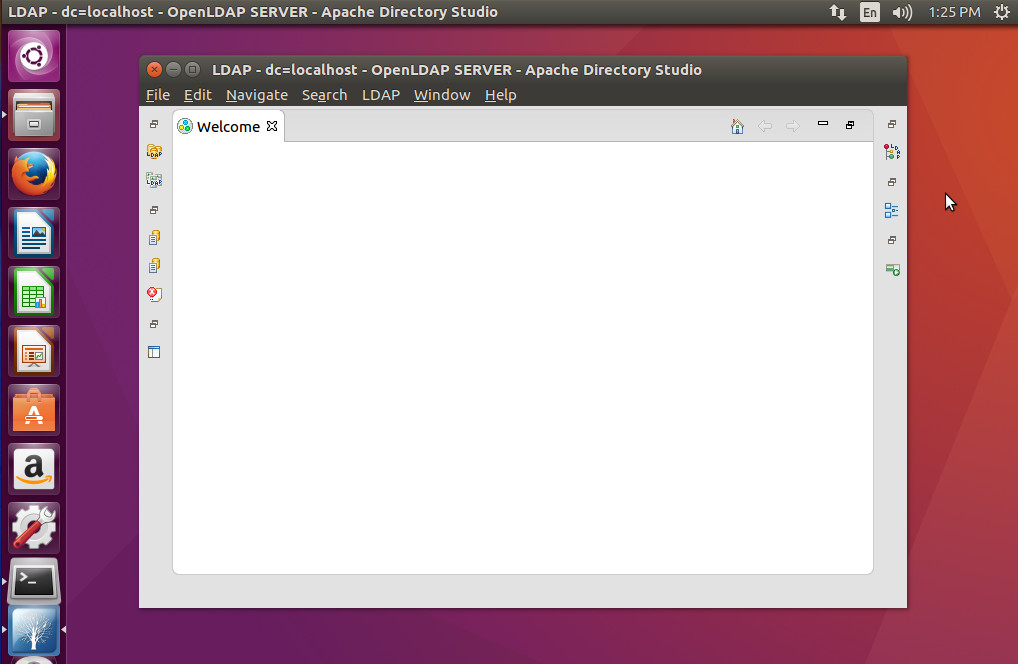Screen dimensions: 1018x664
Task: Click the Forward arrow in Welcome toolbar
Action: tap(793, 126)
